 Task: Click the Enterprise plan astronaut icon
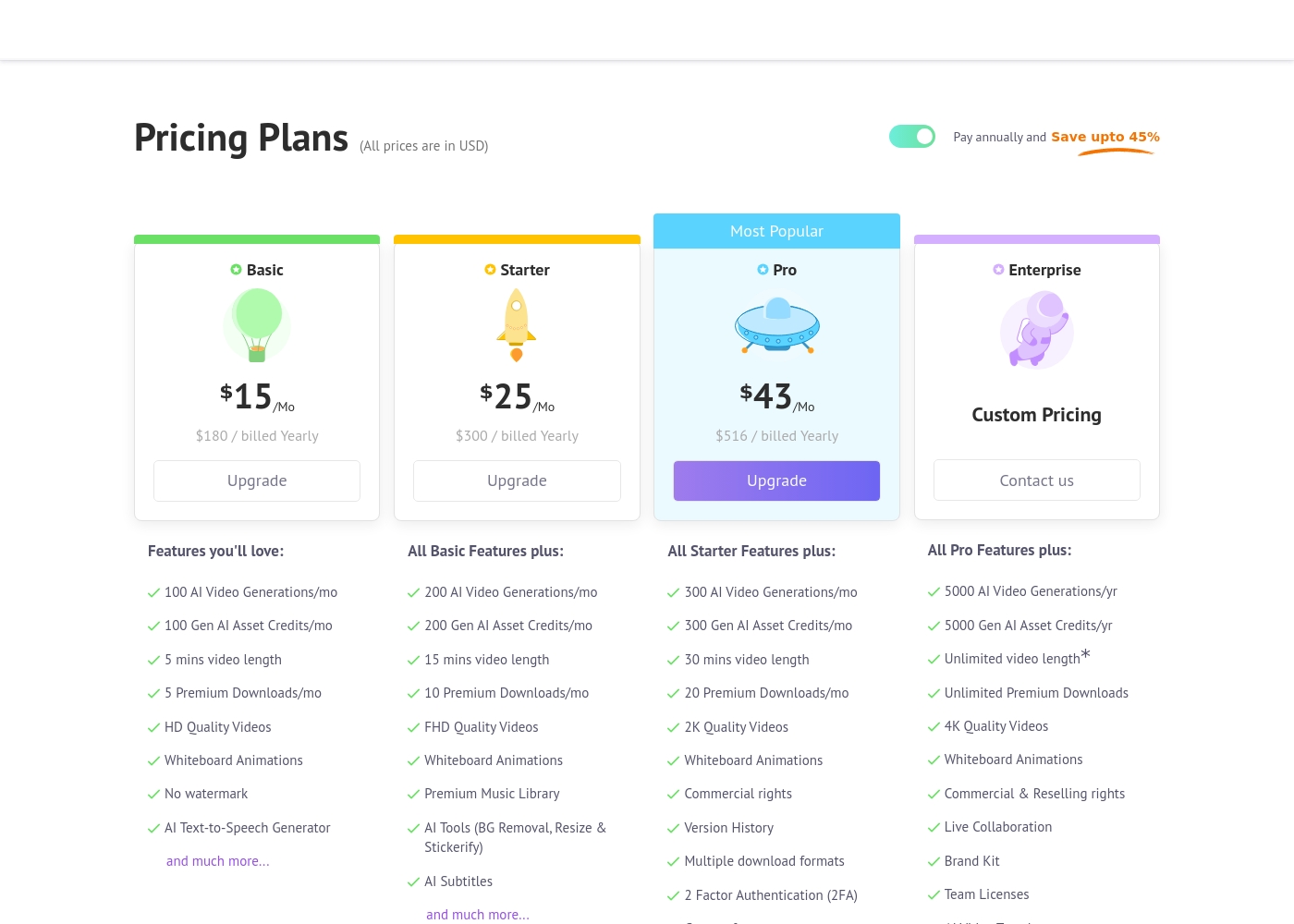pos(1037,329)
